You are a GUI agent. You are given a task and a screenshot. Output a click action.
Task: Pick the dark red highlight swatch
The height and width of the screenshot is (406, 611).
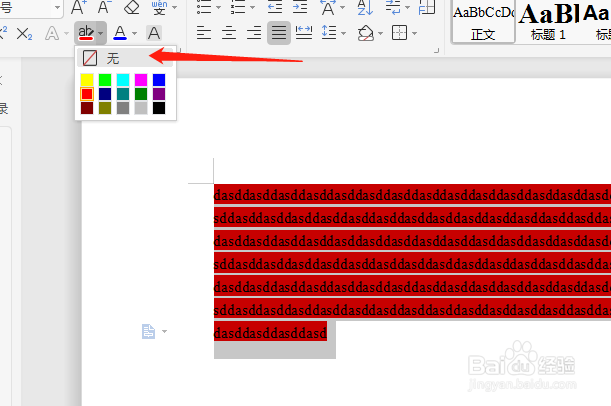(x=87, y=108)
